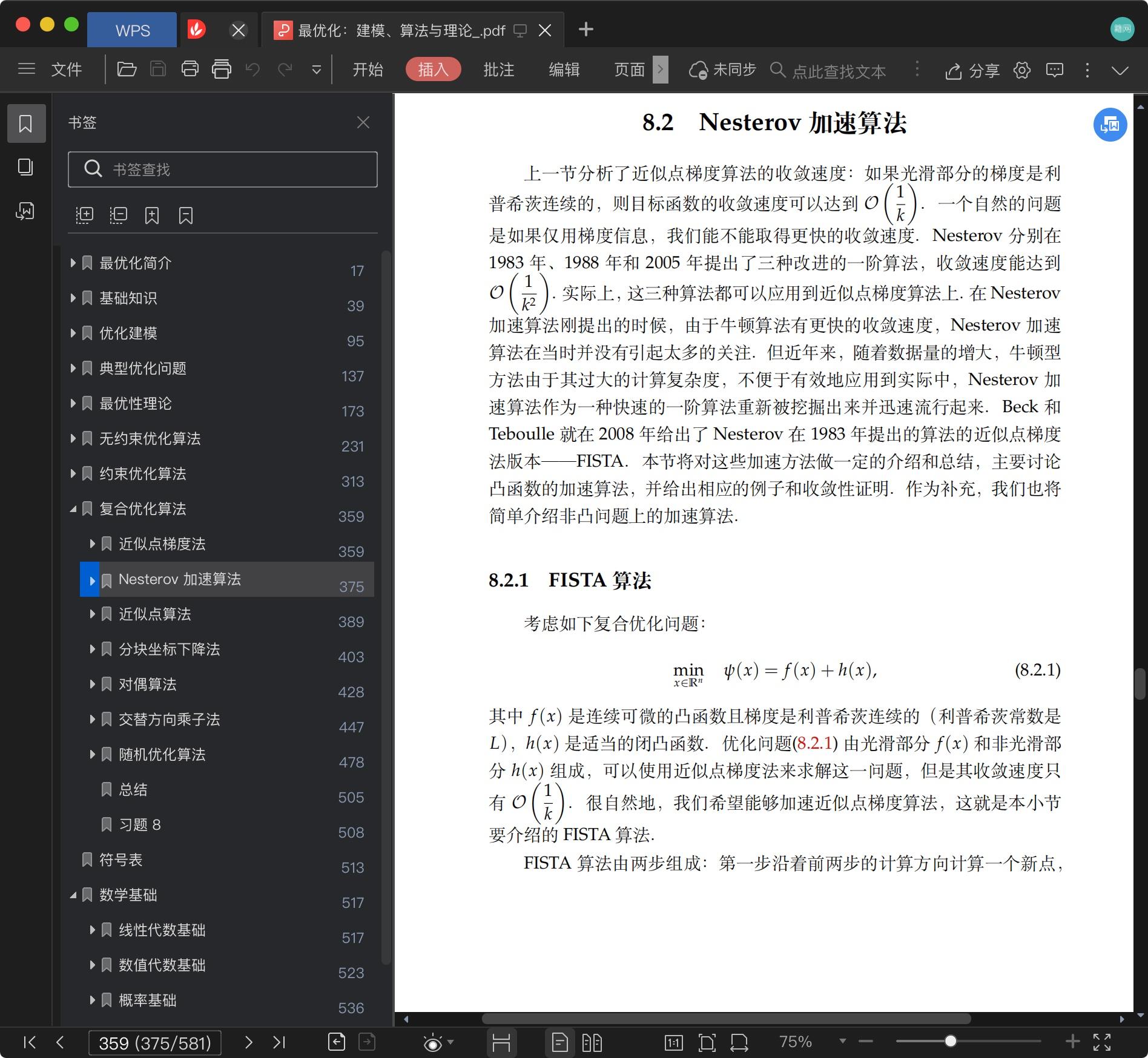Expand all bookmarks icon

coord(84,215)
